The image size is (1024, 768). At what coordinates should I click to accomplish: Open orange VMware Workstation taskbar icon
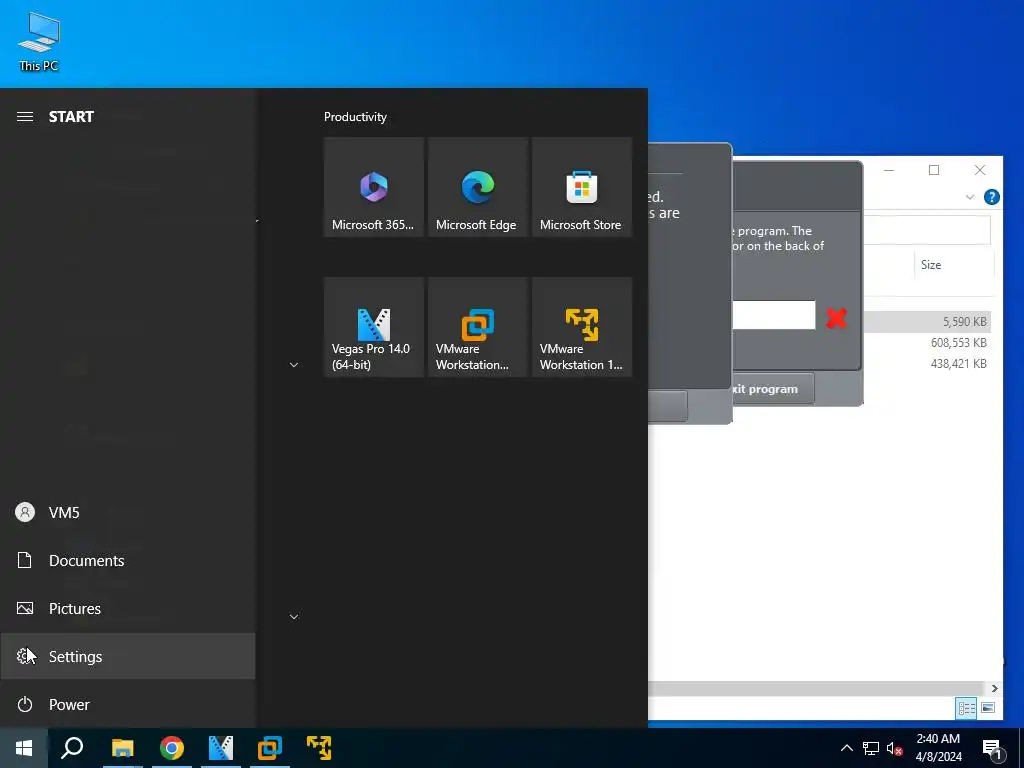(270, 748)
